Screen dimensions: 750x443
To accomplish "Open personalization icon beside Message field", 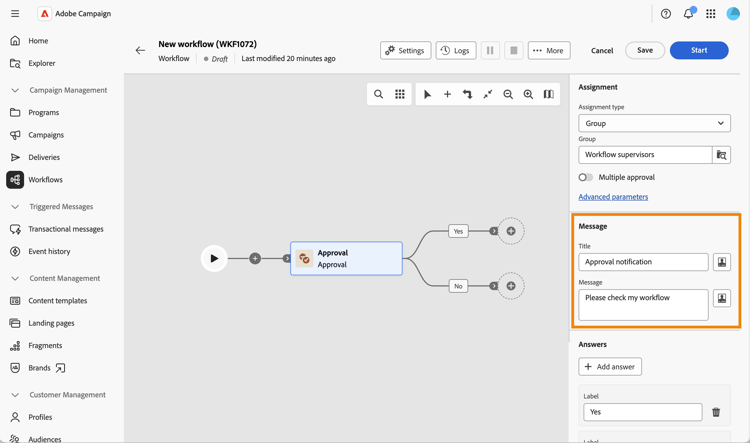I will (x=722, y=298).
